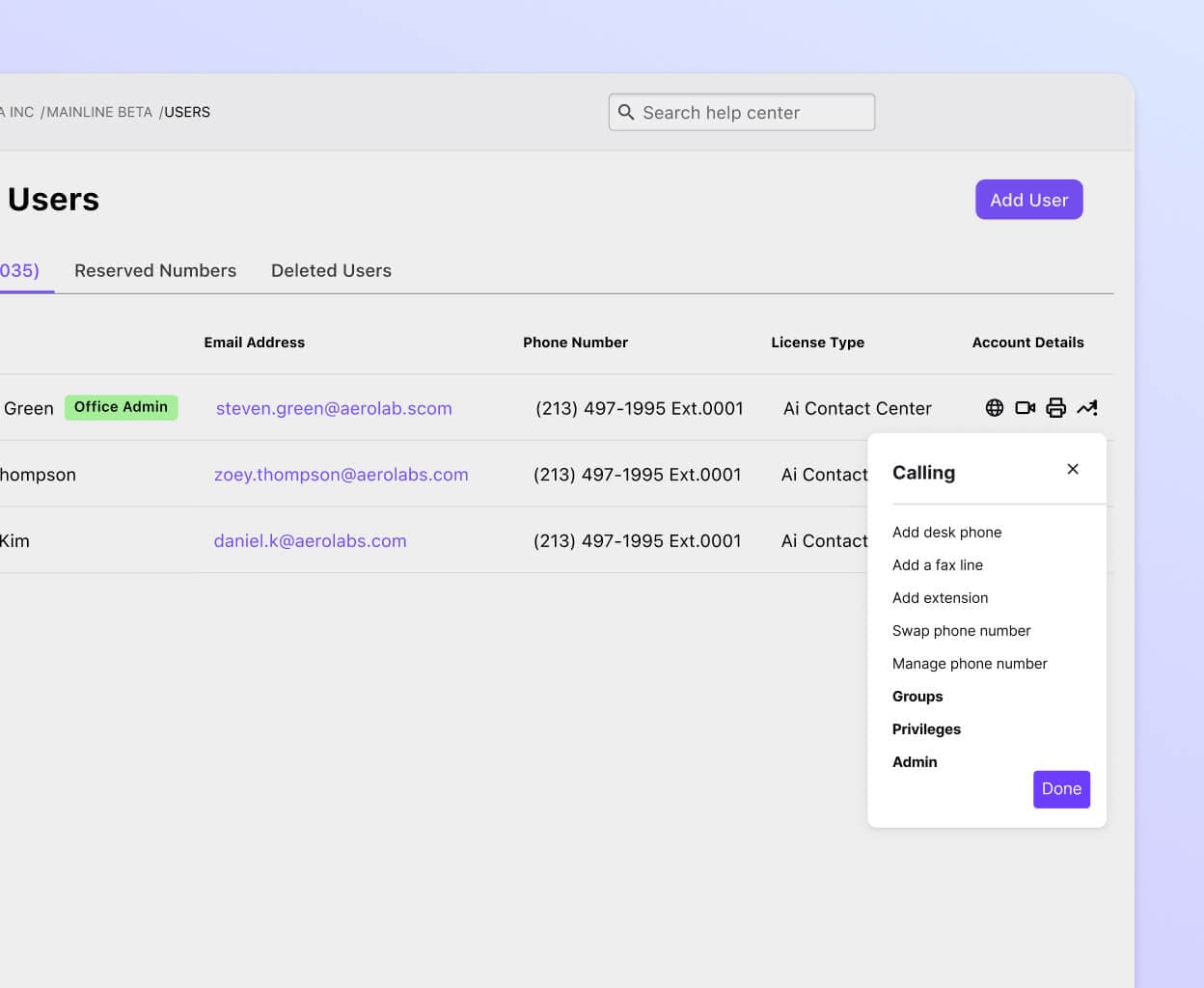Open Manage phone number
The image size is (1204, 988).
click(970, 663)
